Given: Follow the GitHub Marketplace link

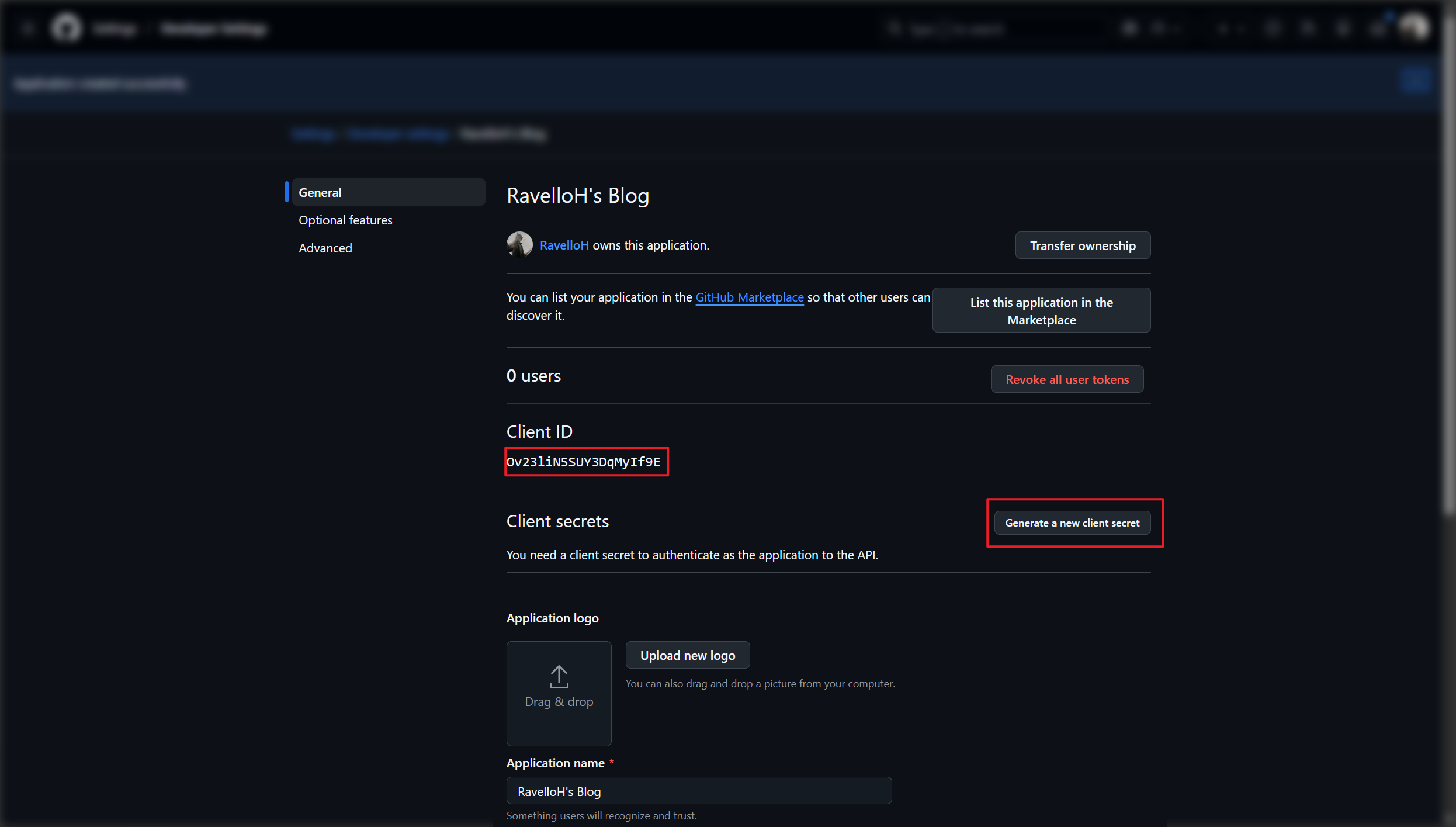Looking at the screenshot, I should 749,297.
